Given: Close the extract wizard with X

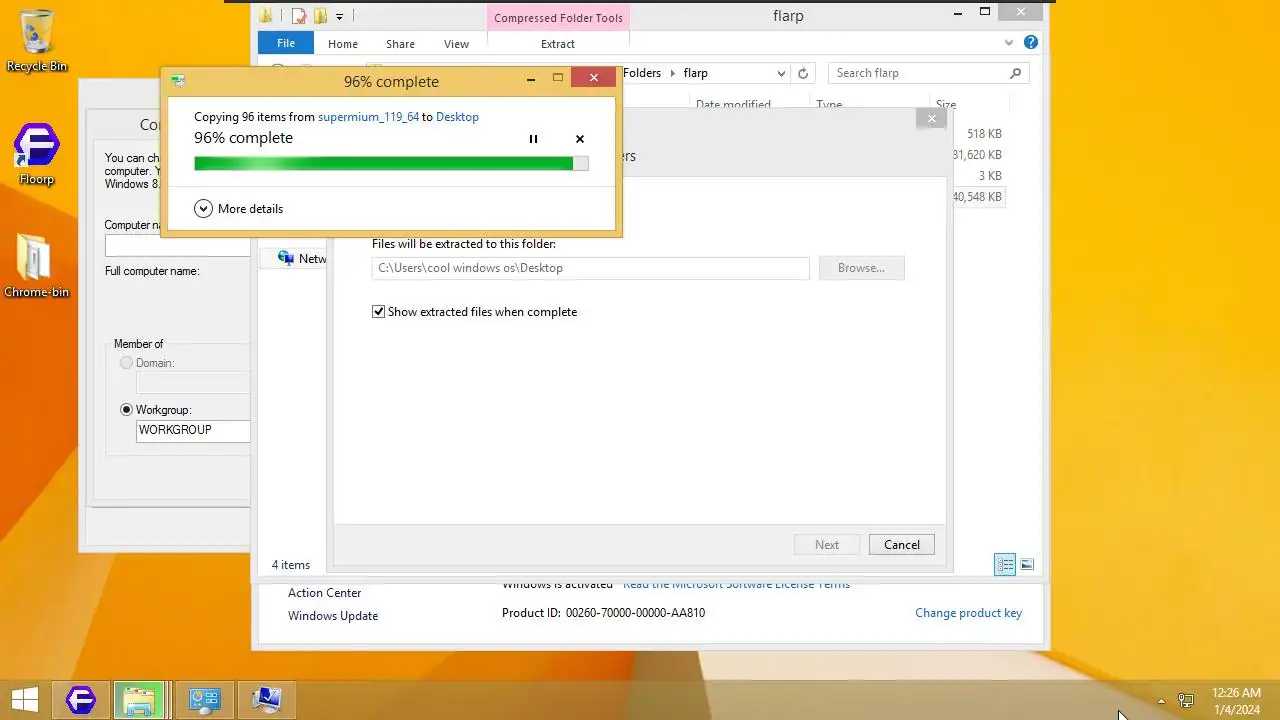Looking at the screenshot, I should 931,119.
